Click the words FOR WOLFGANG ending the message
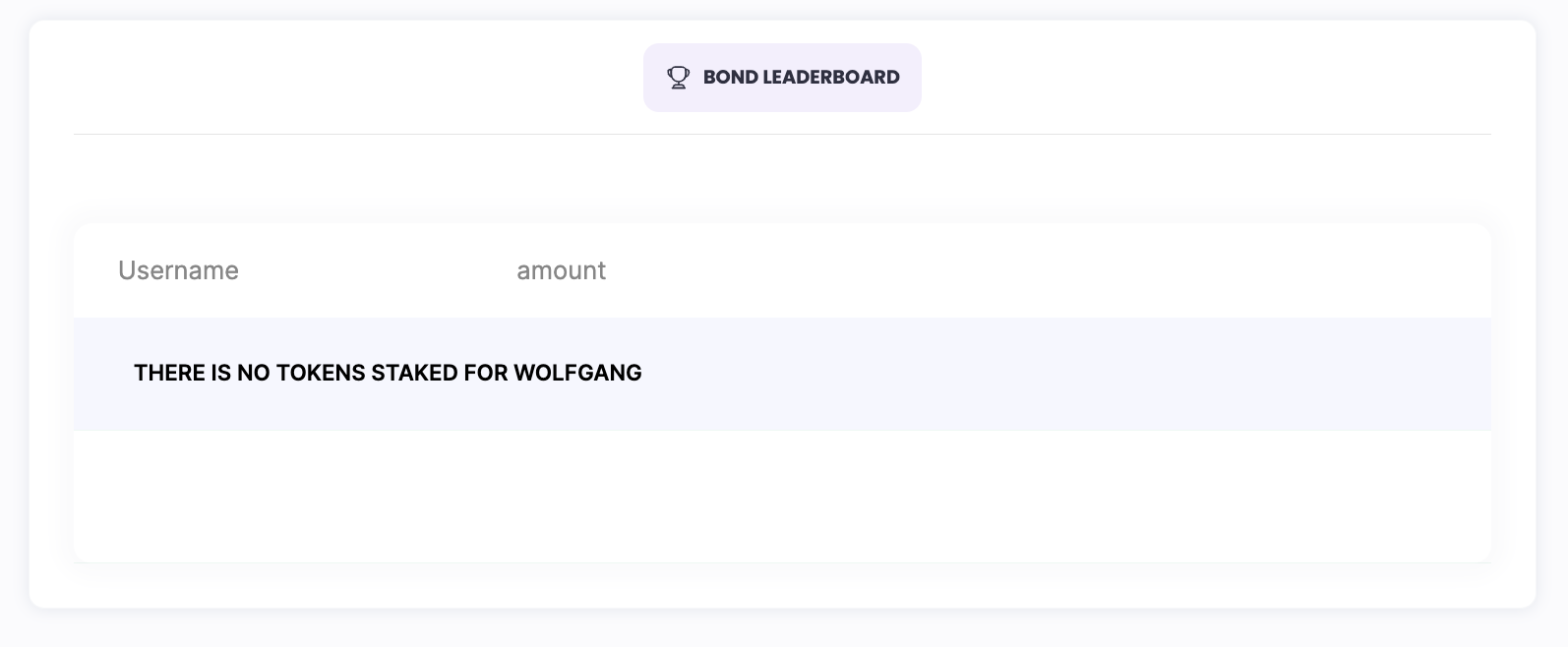 [x=554, y=374]
